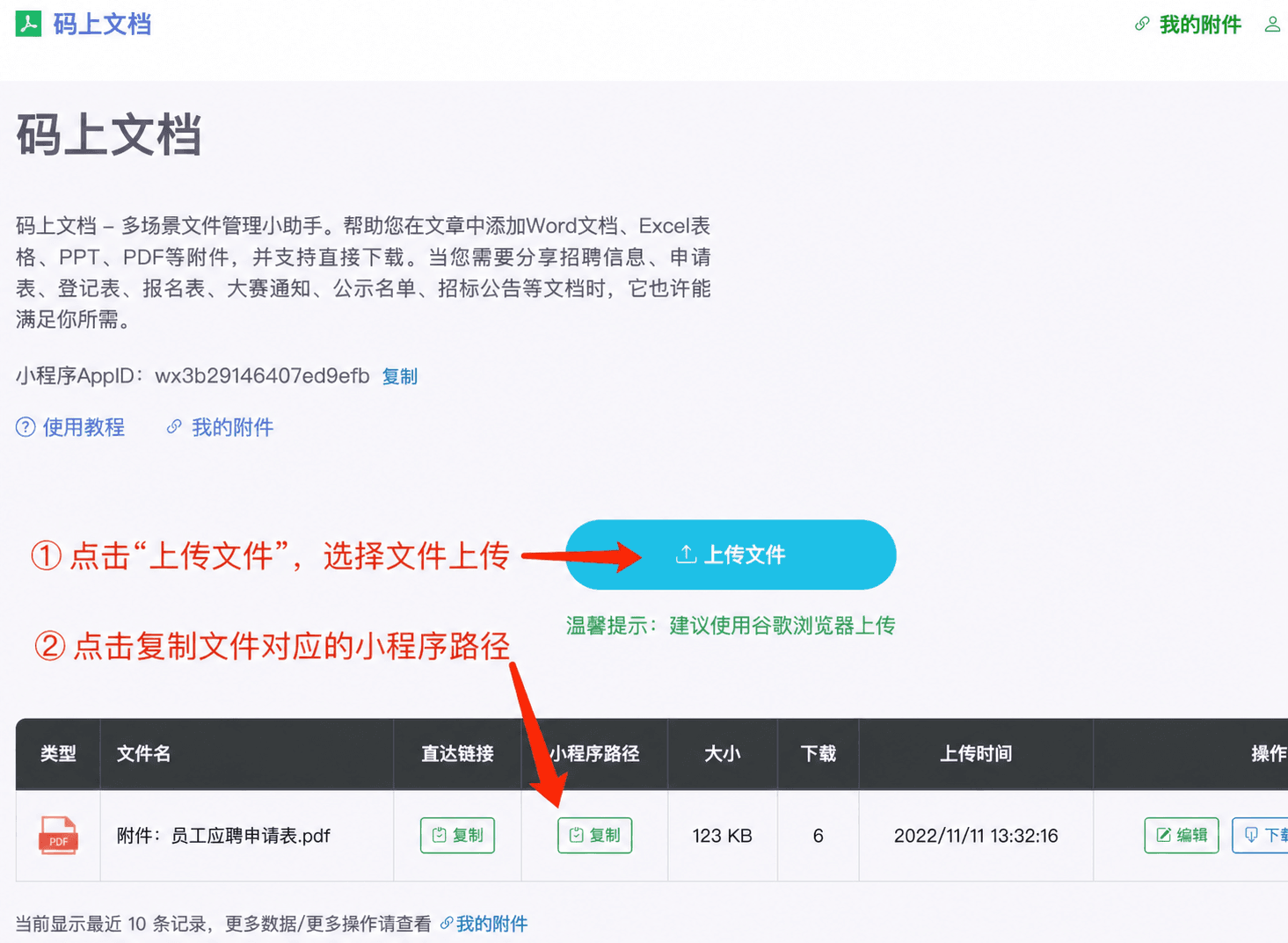Select upload time 2022/11/11 13:32:16
The image size is (1288, 943).
click(x=976, y=836)
